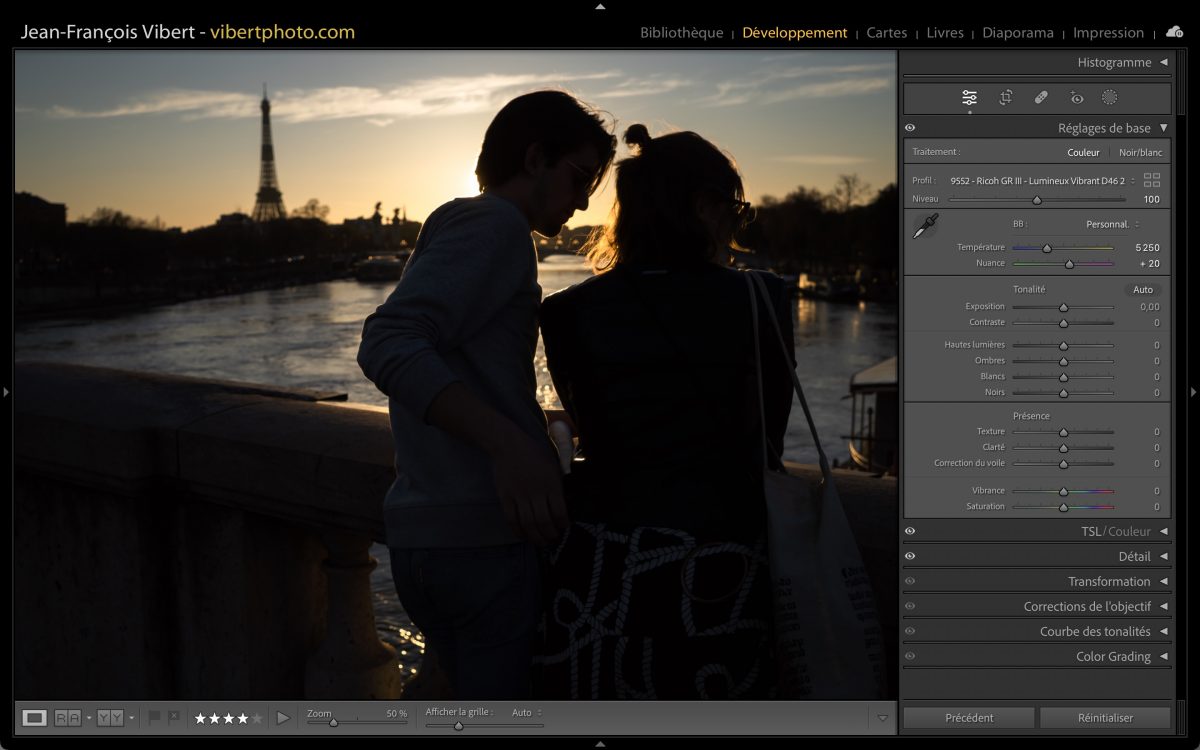Toggle visibility of Réglages de base
Image resolution: width=1200 pixels, height=750 pixels.
click(910, 128)
